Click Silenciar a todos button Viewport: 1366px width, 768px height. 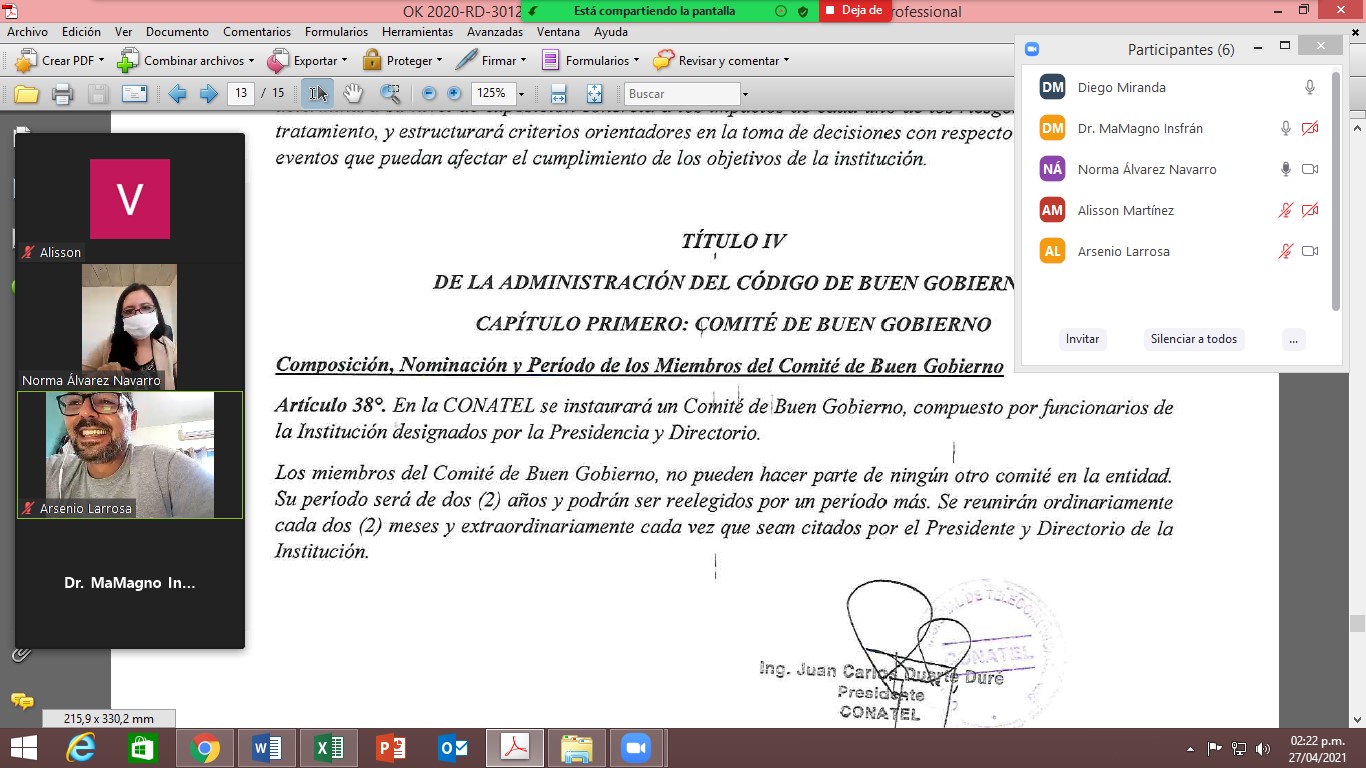click(x=1194, y=339)
